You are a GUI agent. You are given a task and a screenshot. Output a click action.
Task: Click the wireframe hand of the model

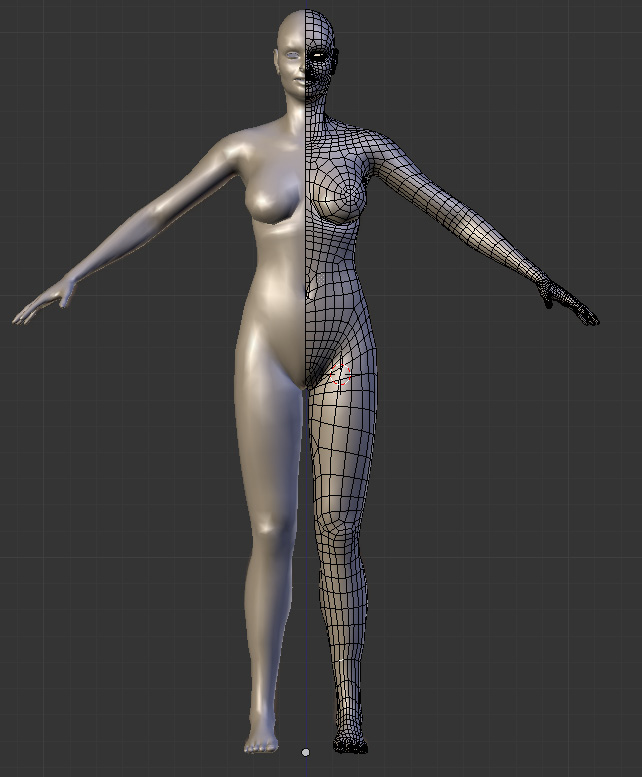569,302
